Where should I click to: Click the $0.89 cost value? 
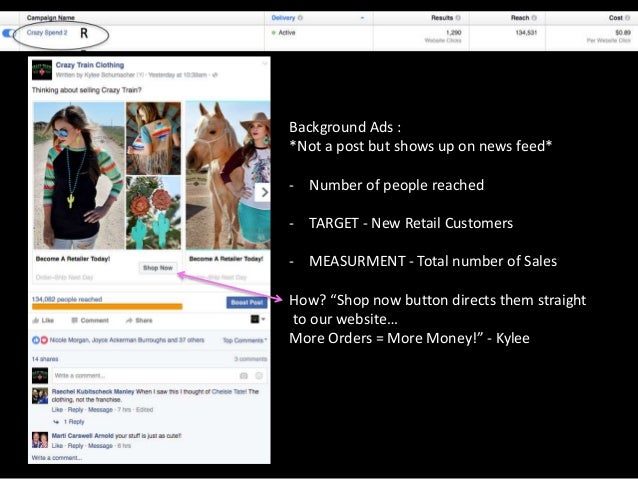(x=623, y=32)
